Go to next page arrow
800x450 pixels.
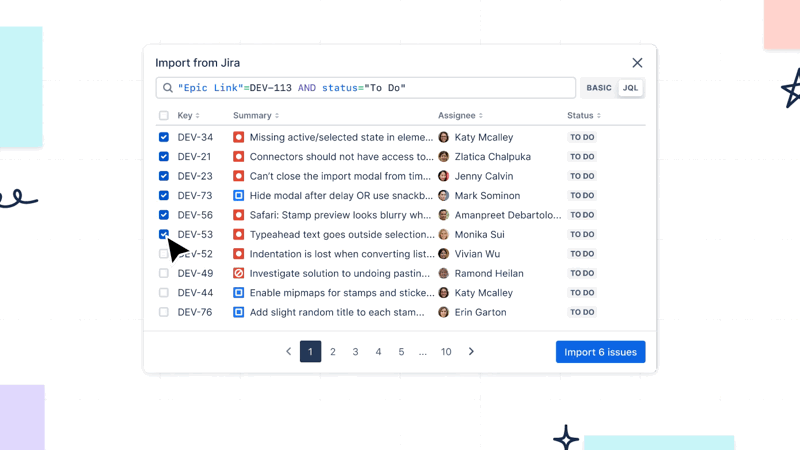pyautogui.click(x=471, y=352)
